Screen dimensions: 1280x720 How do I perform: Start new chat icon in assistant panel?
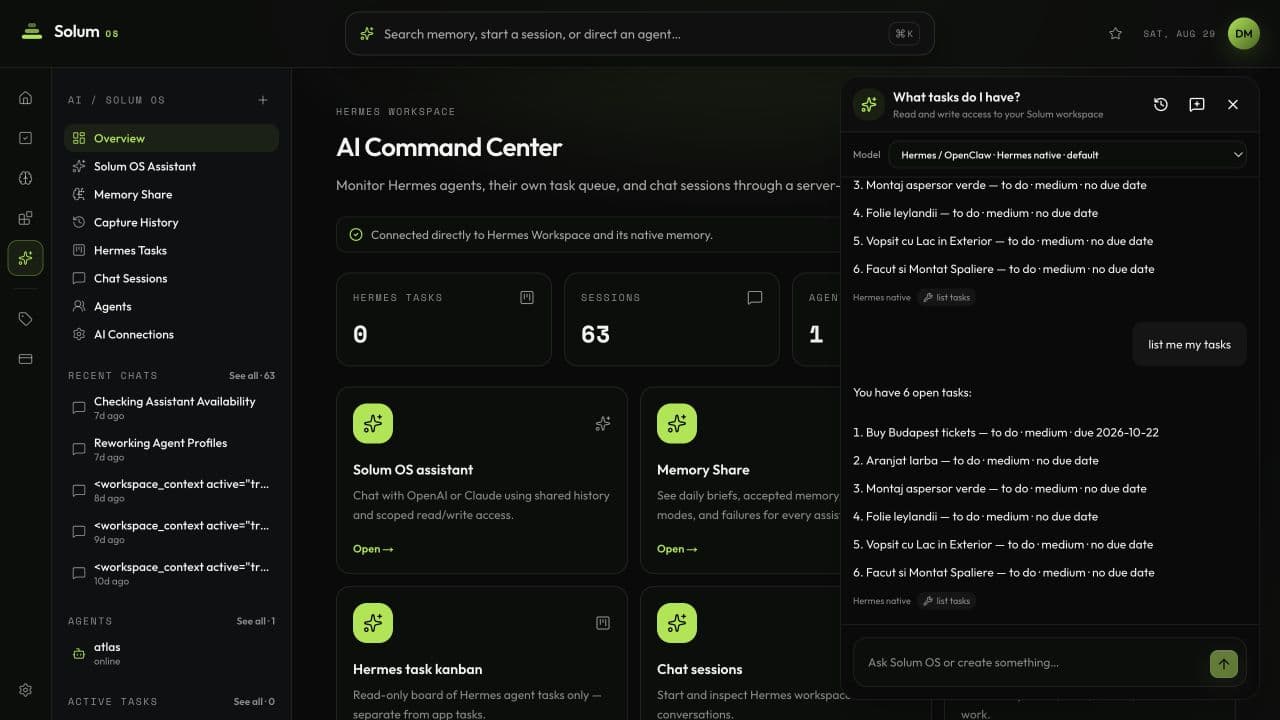tap(1197, 104)
